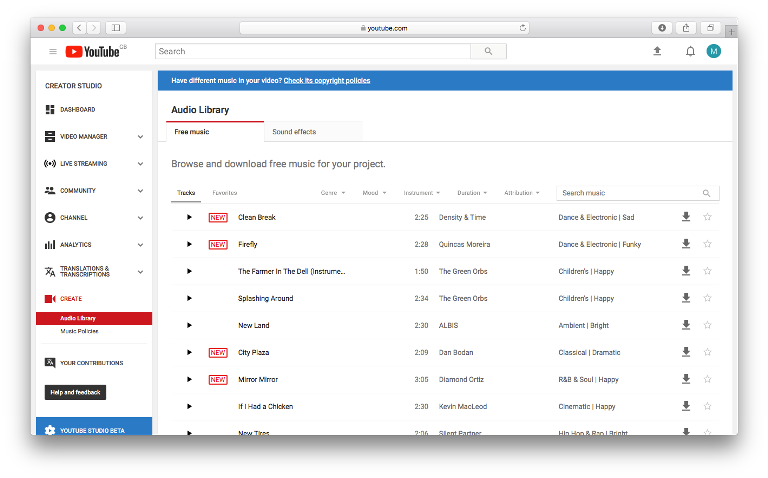Viewport: 768px width, 478px height.
Task: Open the YouTube hamburger guide menu
Action: pos(53,51)
